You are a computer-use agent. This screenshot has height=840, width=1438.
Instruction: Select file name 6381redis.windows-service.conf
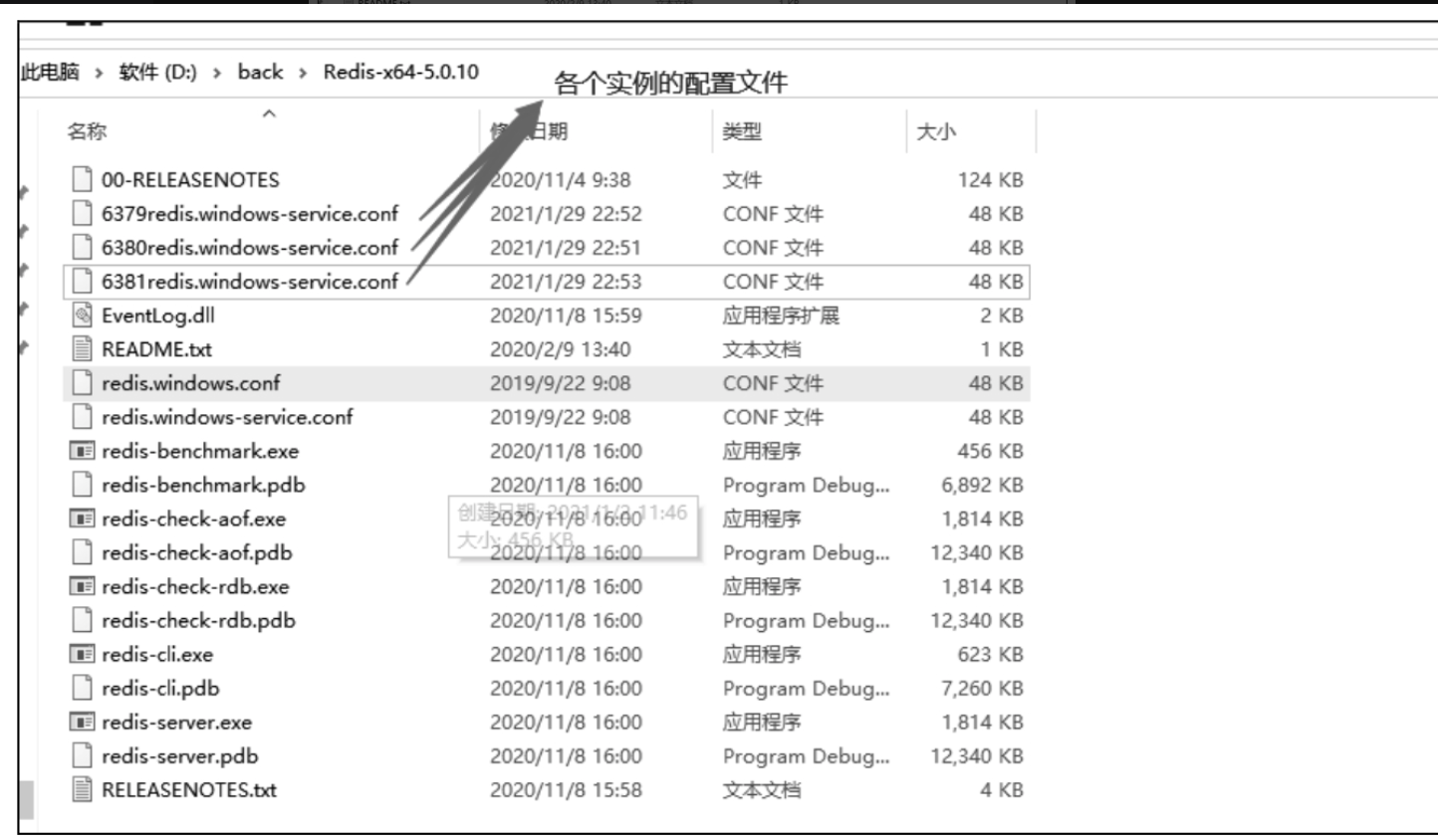click(x=249, y=282)
